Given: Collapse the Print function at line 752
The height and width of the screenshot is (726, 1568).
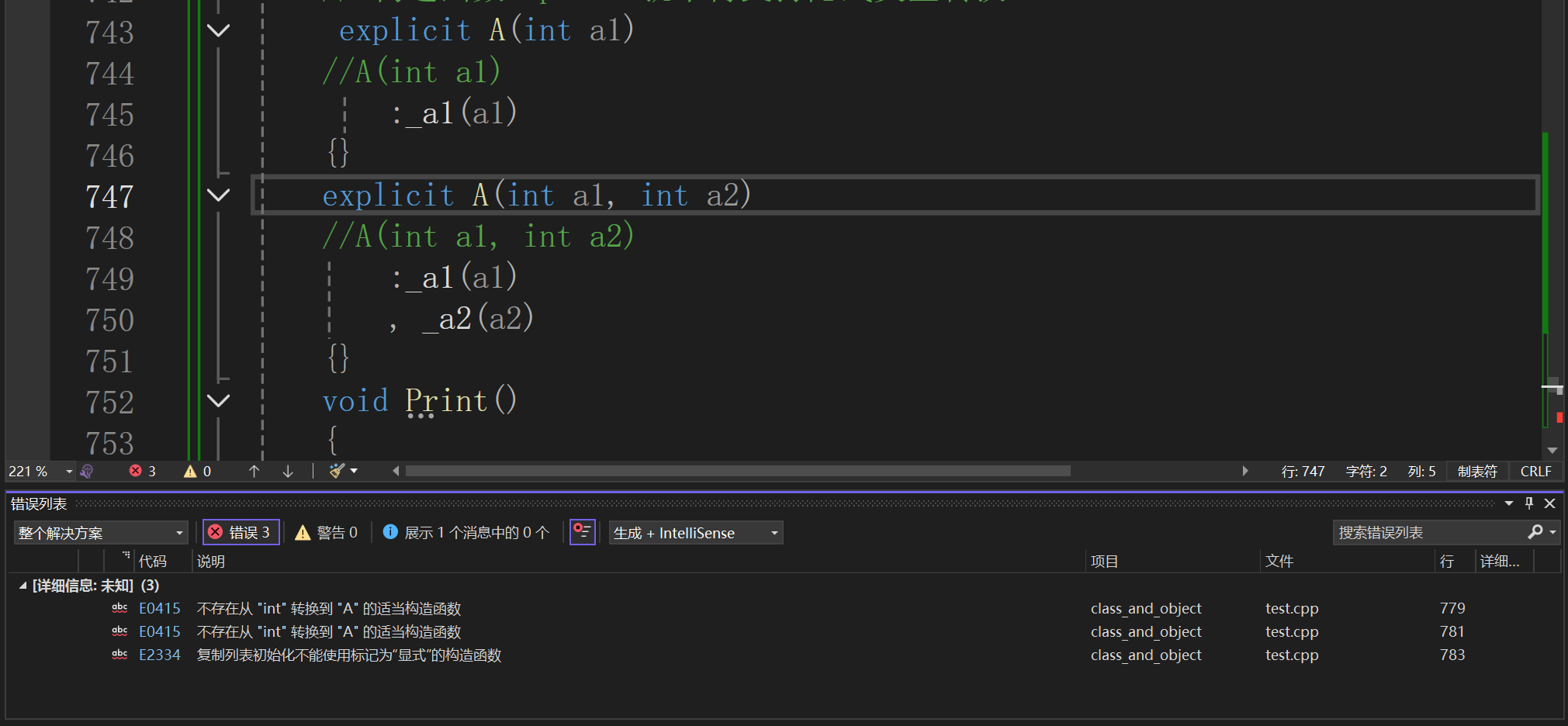Looking at the screenshot, I should click(x=219, y=401).
